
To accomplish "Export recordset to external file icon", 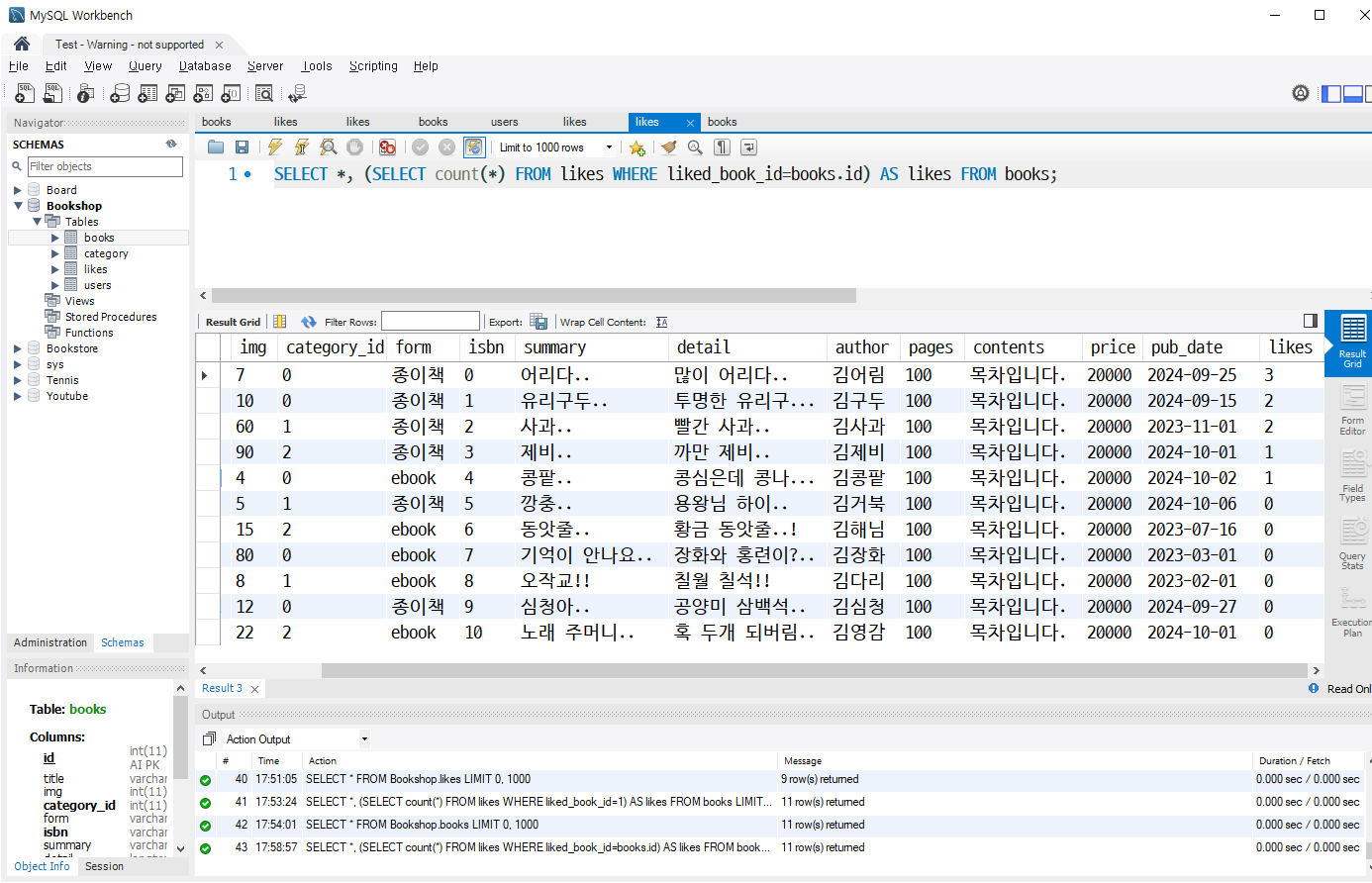I will click(539, 322).
